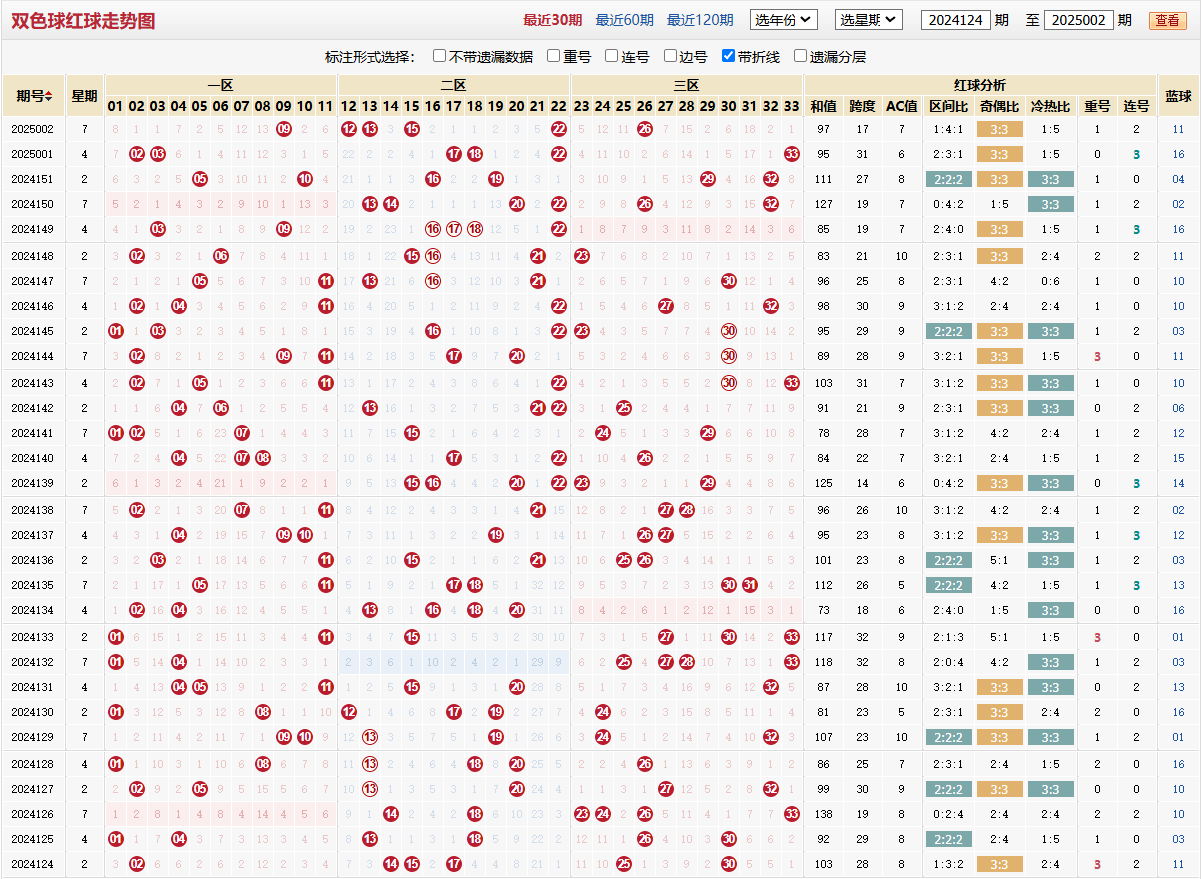Click 和值 127 in row 2024150
Screen dimensions: 1201x879
823,204
